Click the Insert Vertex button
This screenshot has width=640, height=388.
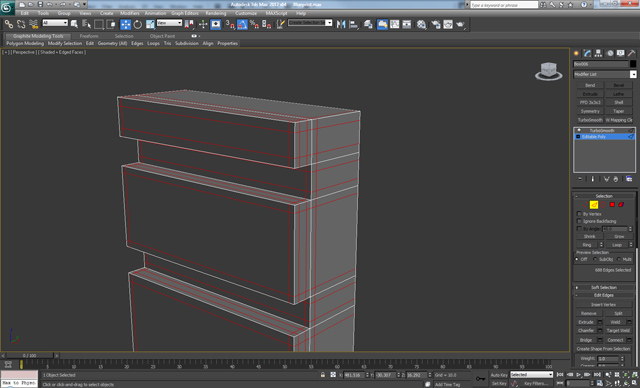click(x=603, y=304)
